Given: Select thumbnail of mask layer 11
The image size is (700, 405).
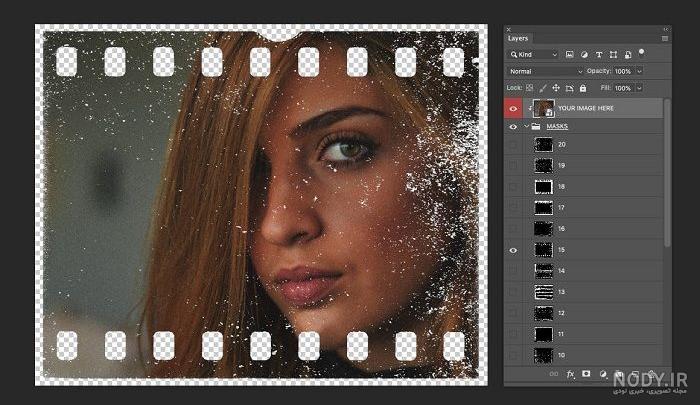Looking at the screenshot, I should click(543, 334).
